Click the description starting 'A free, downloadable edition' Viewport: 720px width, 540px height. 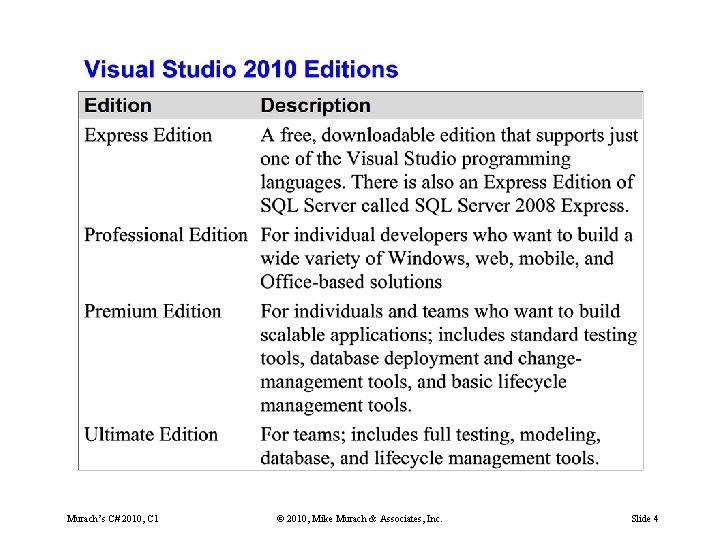pyautogui.click(x=450, y=170)
